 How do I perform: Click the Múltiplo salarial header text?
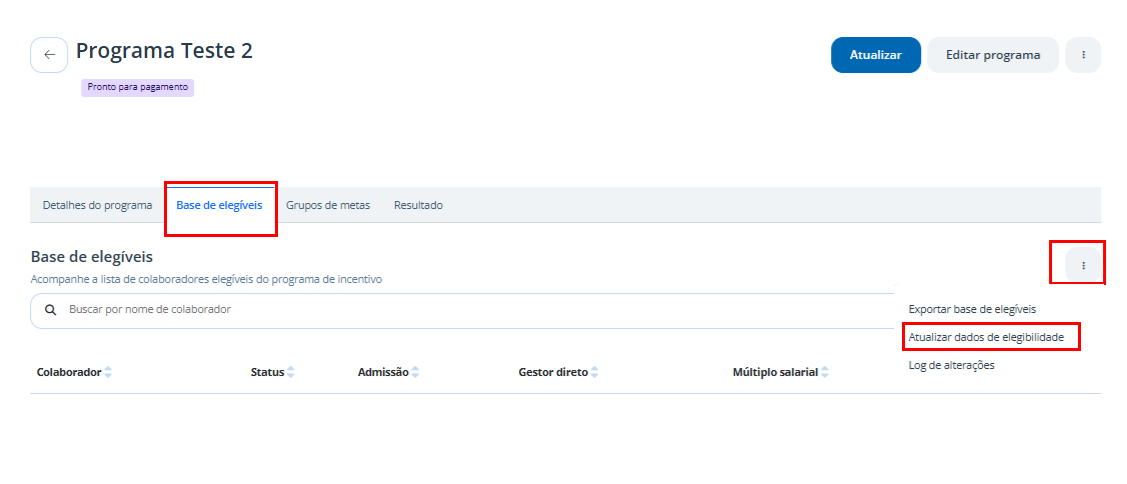pyautogui.click(x=776, y=373)
